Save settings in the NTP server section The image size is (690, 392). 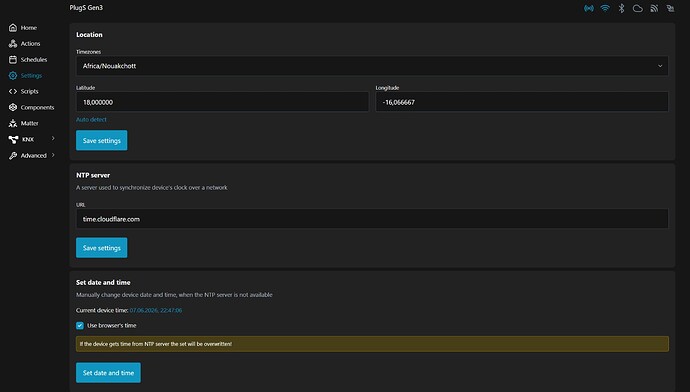102,248
